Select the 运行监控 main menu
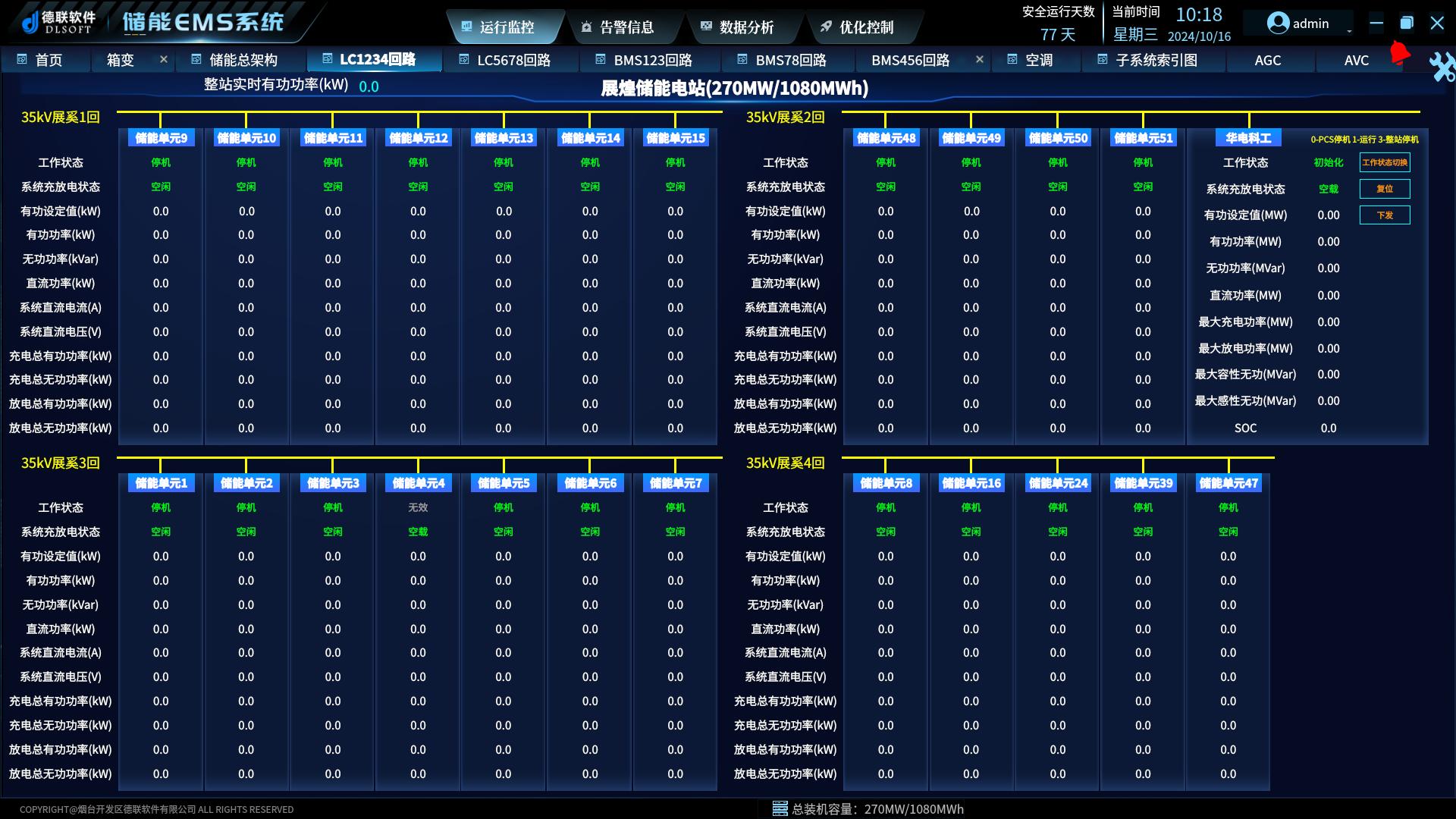 507,27
